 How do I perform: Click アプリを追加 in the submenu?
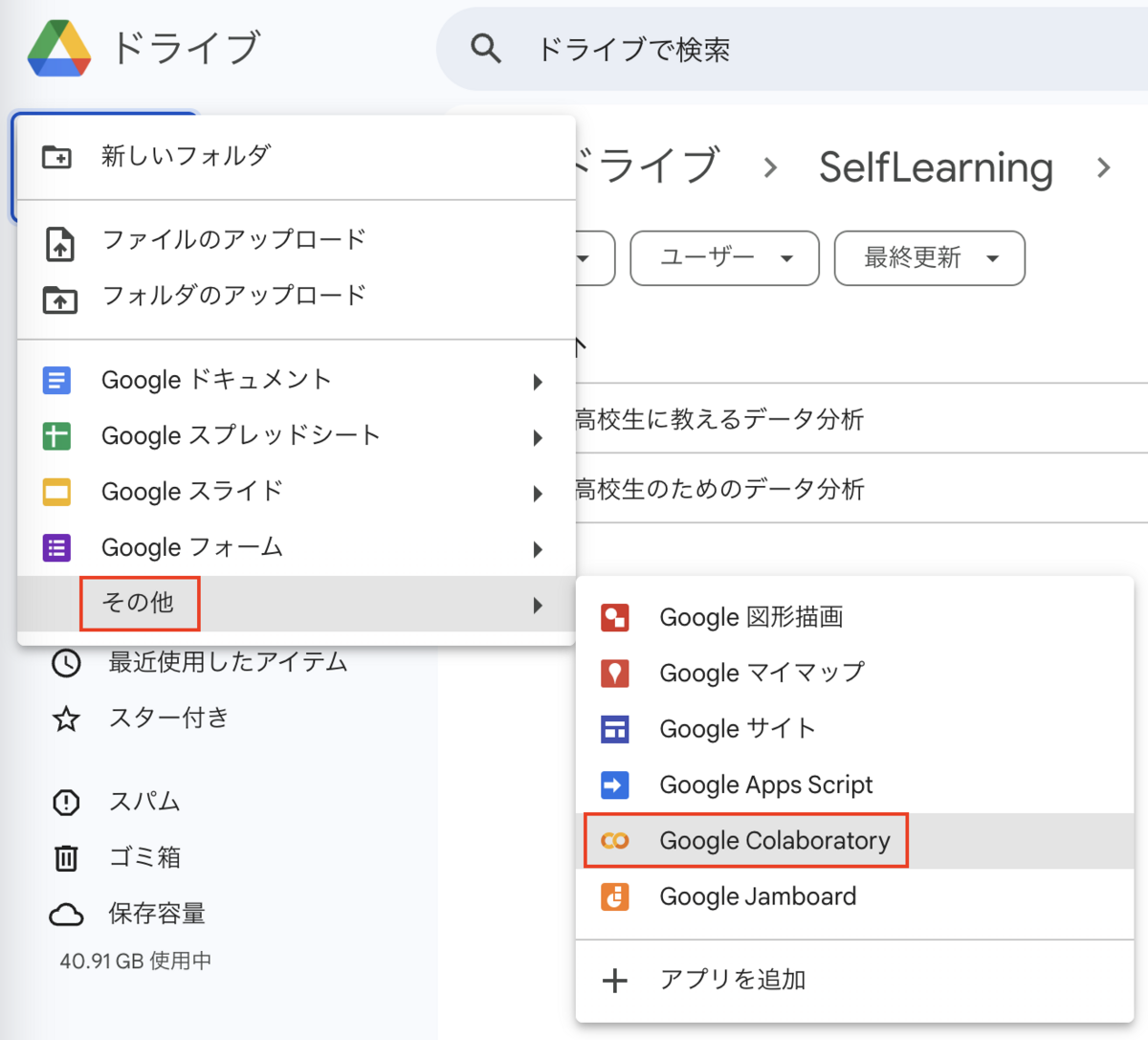click(x=732, y=980)
